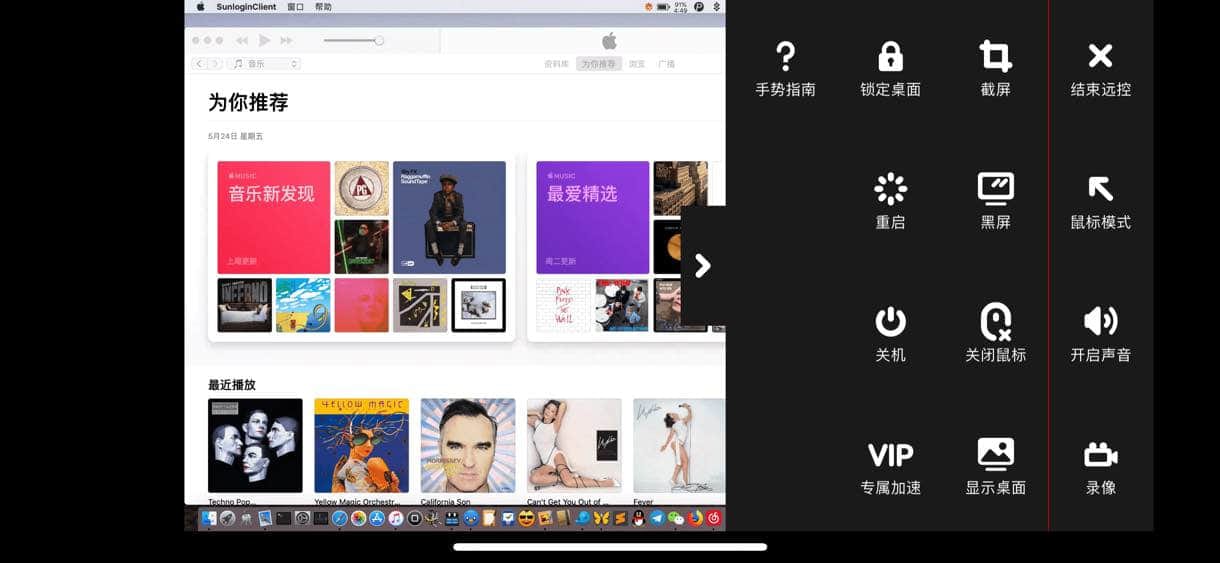
Task: Start recording with 录像
Action: (x=1100, y=467)
